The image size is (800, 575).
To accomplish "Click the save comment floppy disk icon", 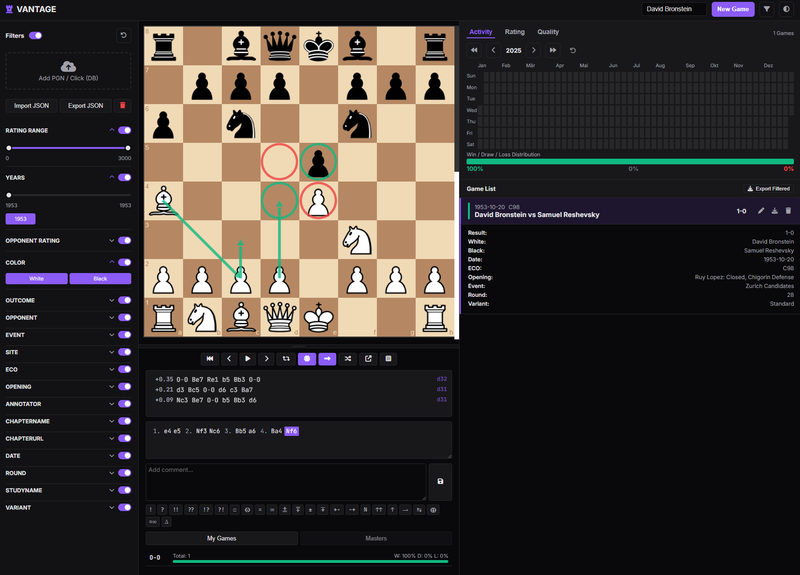I will (x=440, y=481).
